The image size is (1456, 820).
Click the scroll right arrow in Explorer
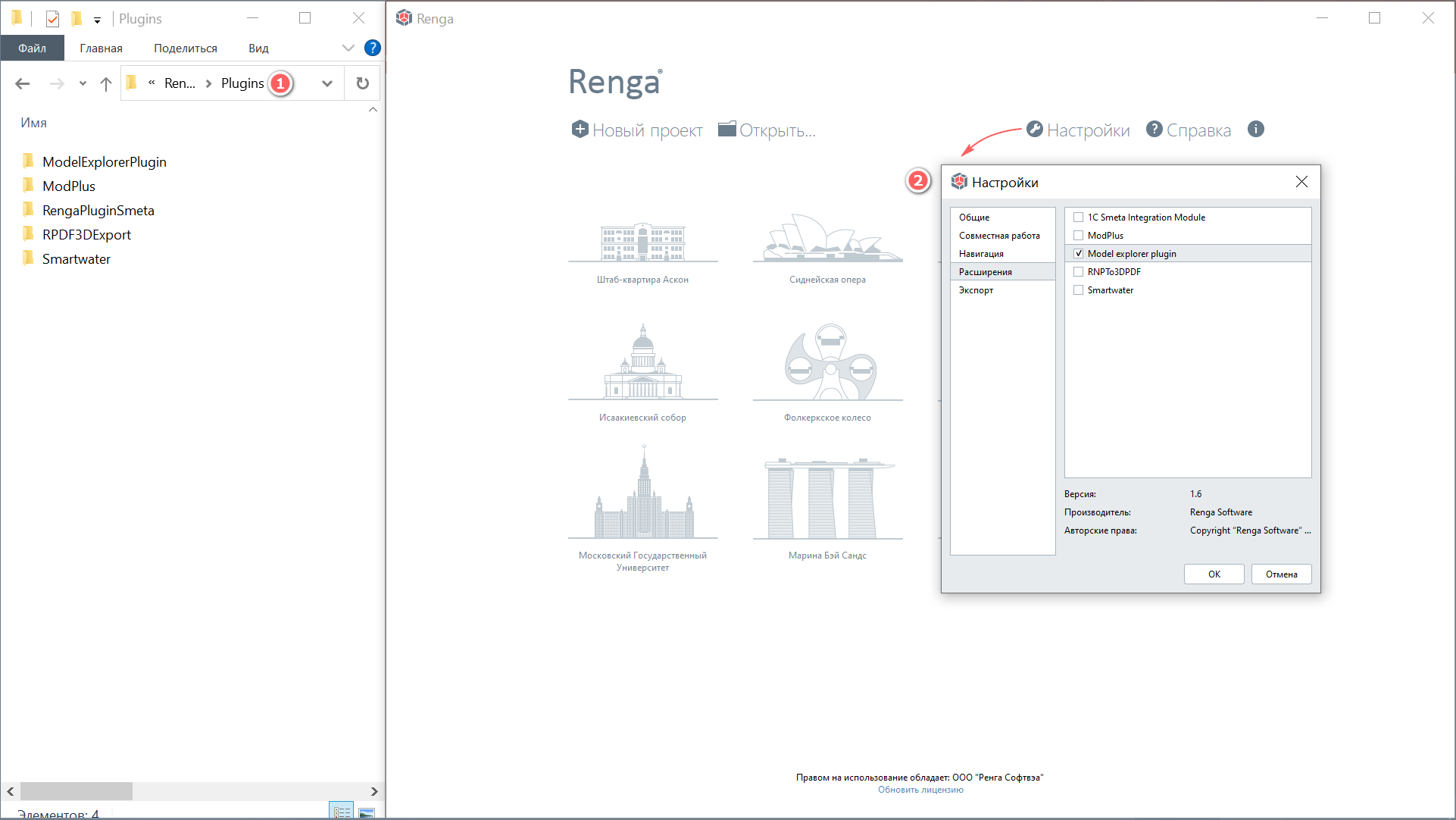(374, 791)
